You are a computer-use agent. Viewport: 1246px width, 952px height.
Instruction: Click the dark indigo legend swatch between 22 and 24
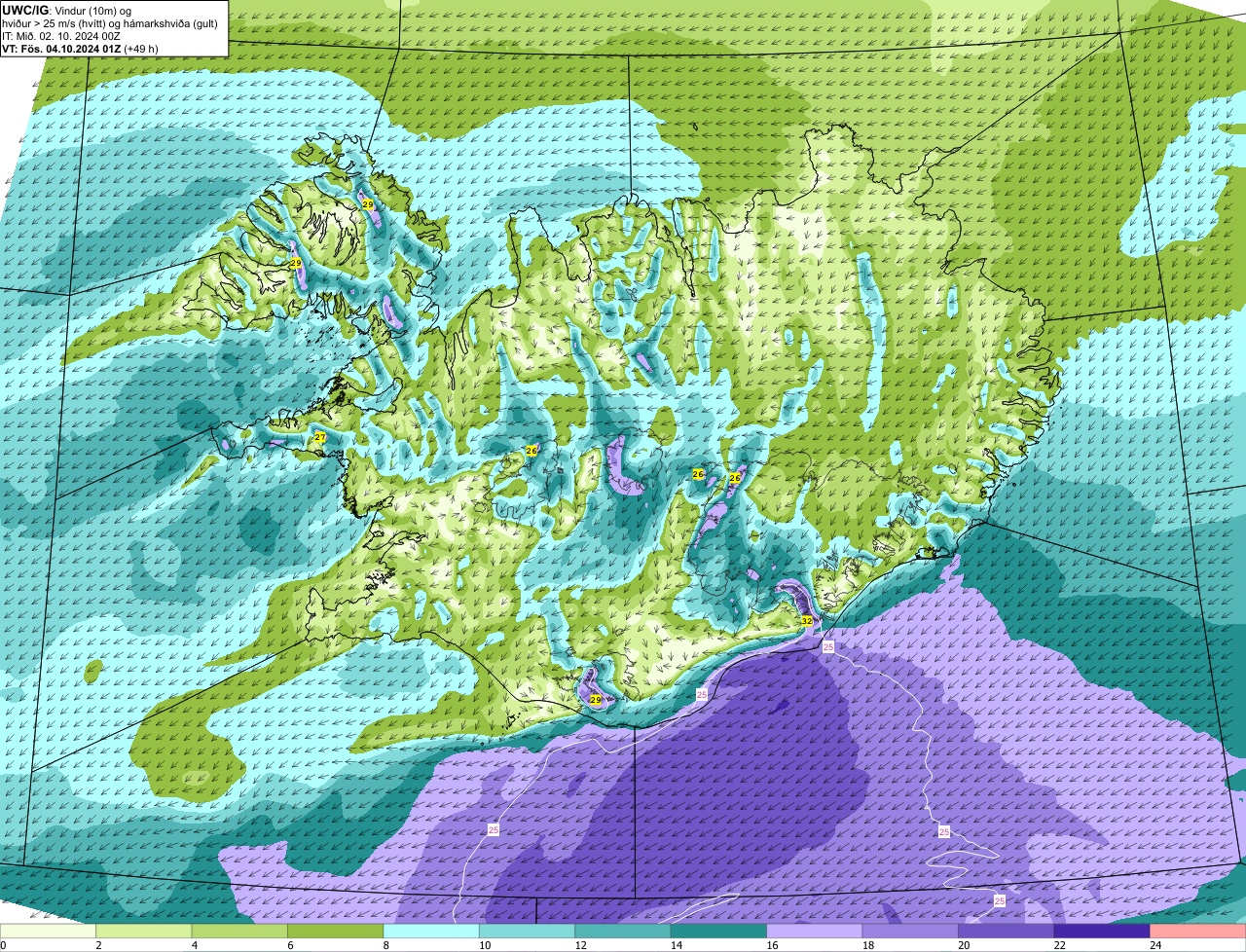[x=1102, y=932]
